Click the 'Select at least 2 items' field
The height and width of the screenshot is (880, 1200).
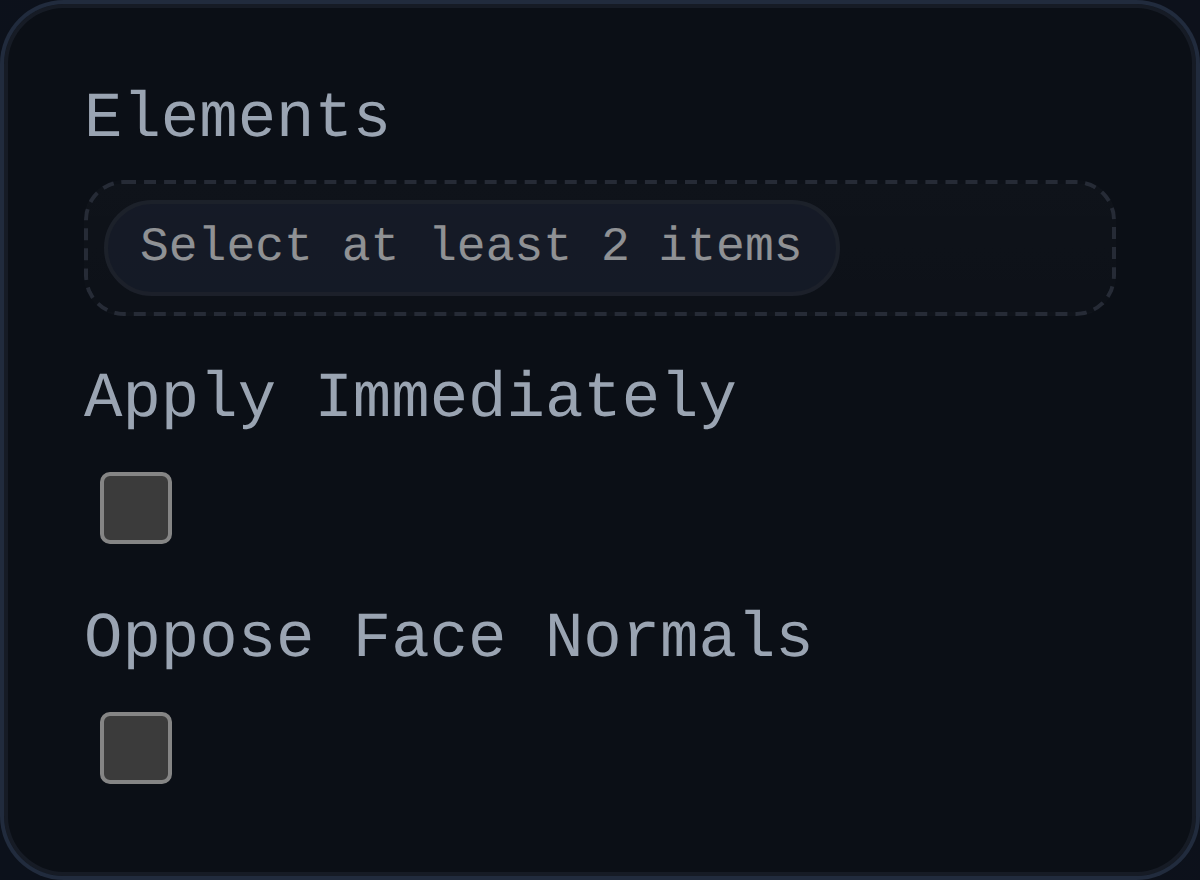click(x=470, y=246)
